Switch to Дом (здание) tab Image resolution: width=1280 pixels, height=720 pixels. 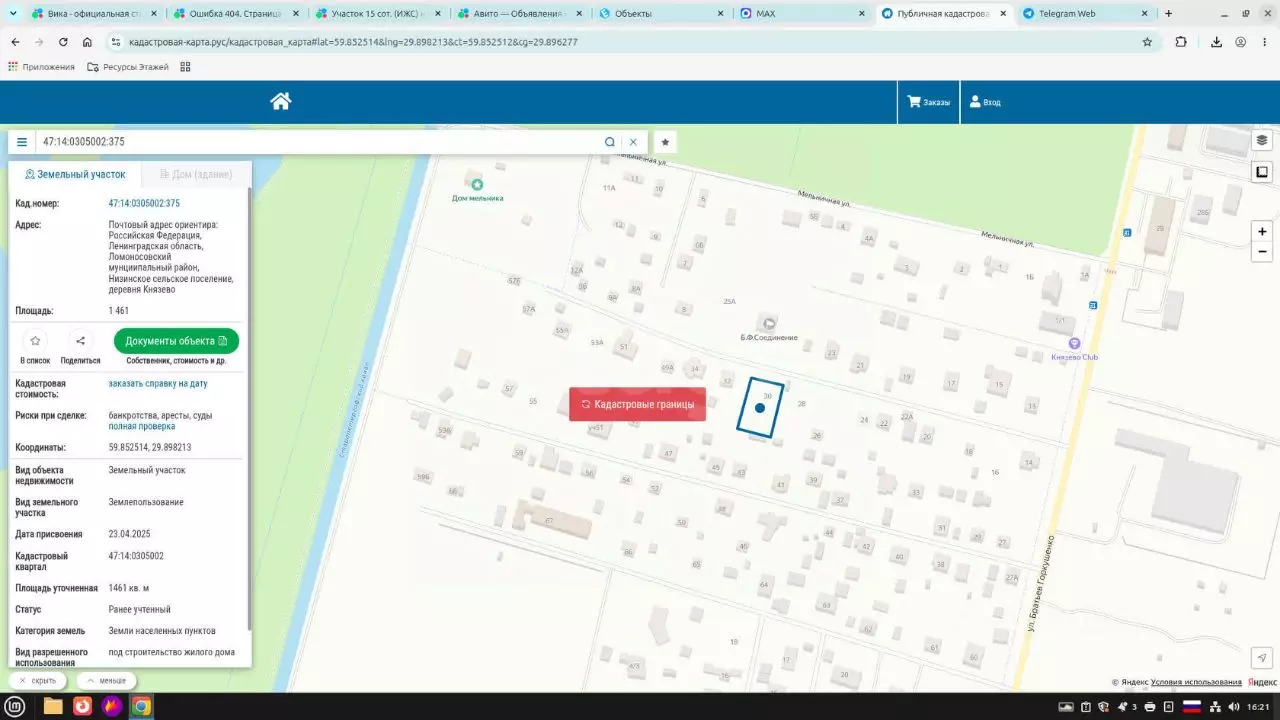[x=196, y=174]
